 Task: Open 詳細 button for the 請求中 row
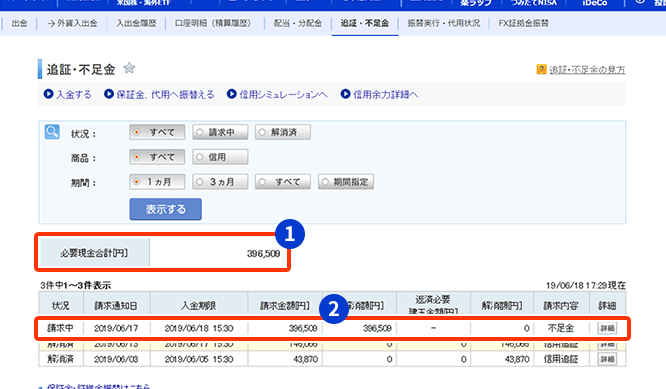607,328
